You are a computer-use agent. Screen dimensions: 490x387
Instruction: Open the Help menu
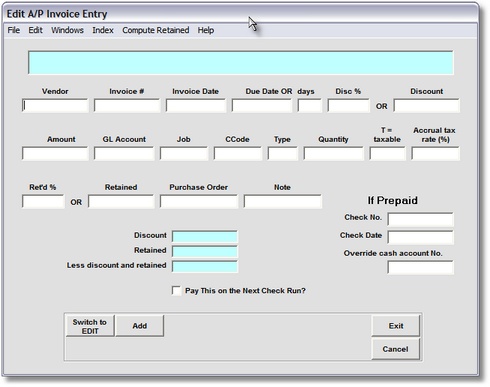[206, 30]
